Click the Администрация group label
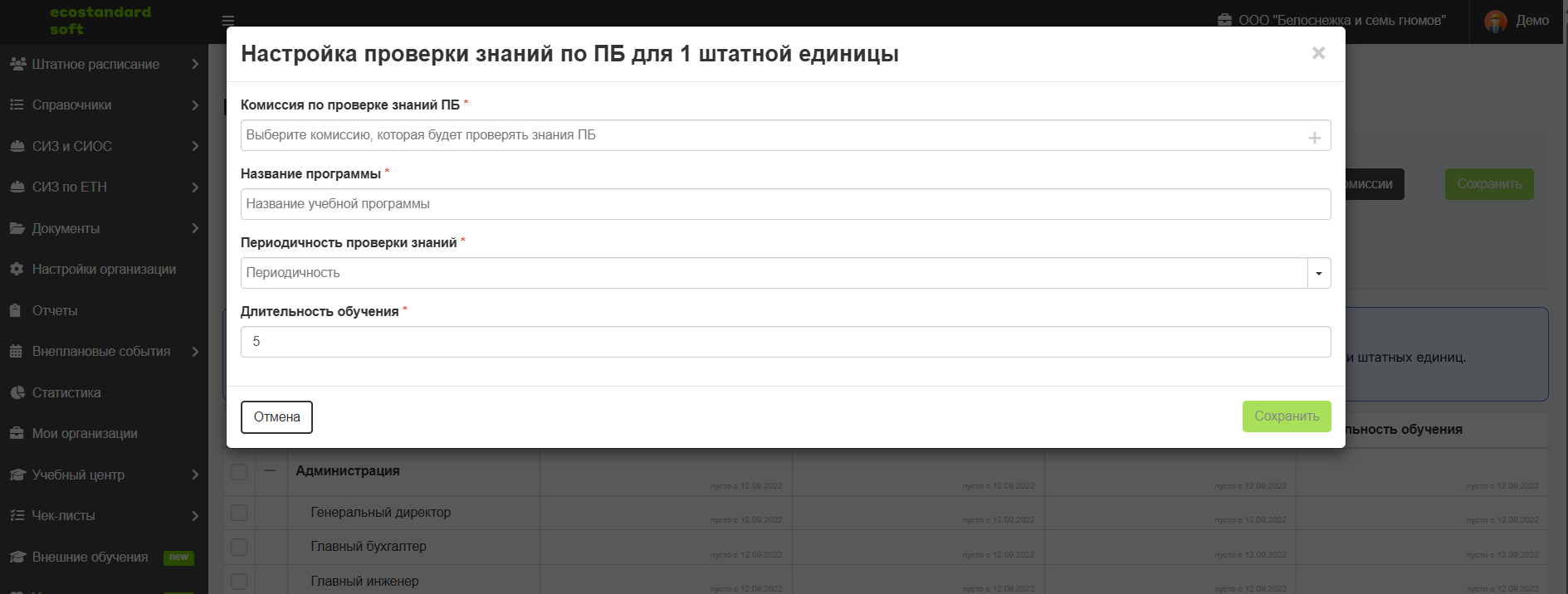Screen dimensions: 1568x594 pyautogui.click(x=348, y=471)
